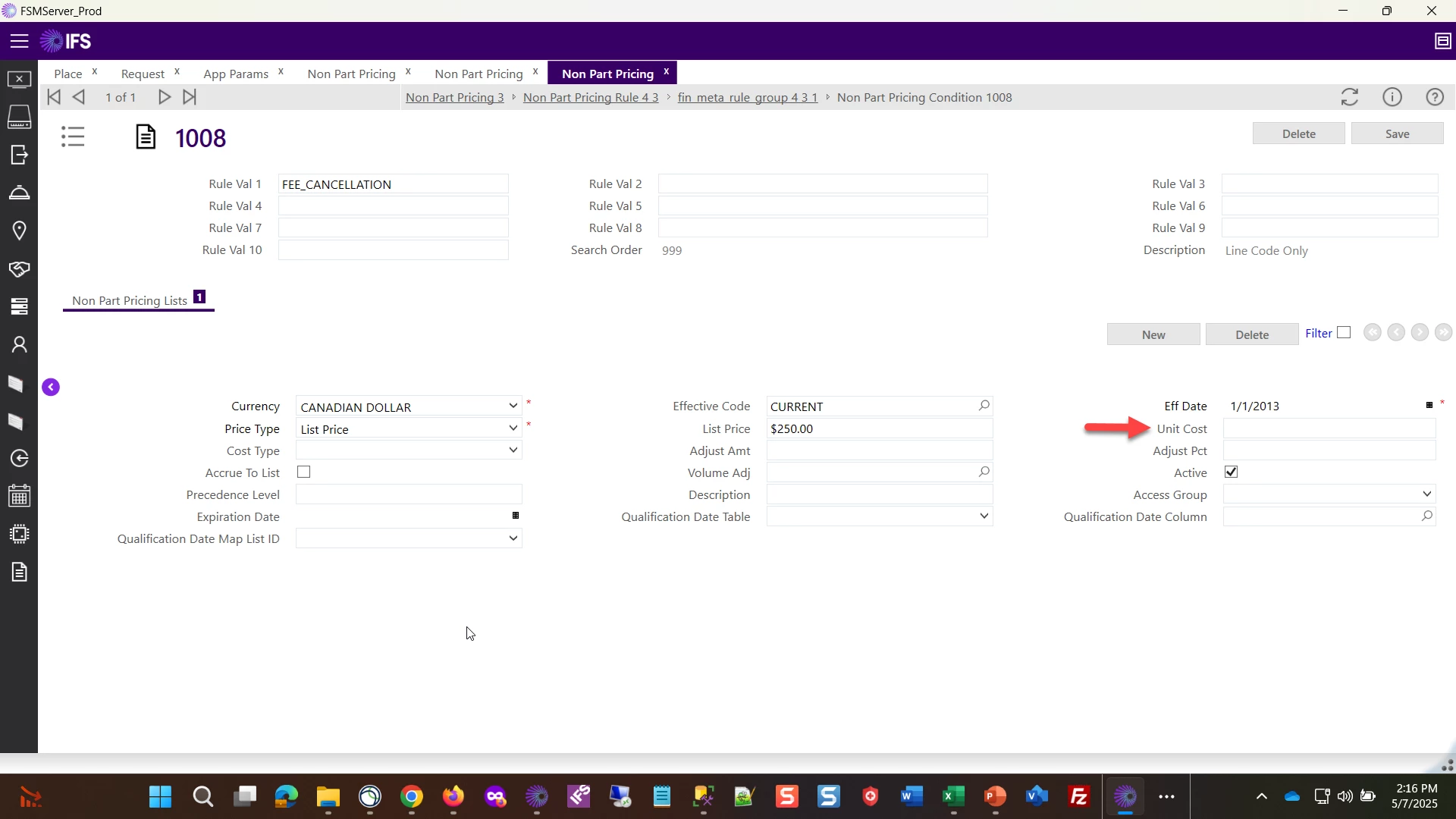The height and width of the screenshot is (819, 1456).
Task: Open the information icon
Action: click(x=1392, y=97)
